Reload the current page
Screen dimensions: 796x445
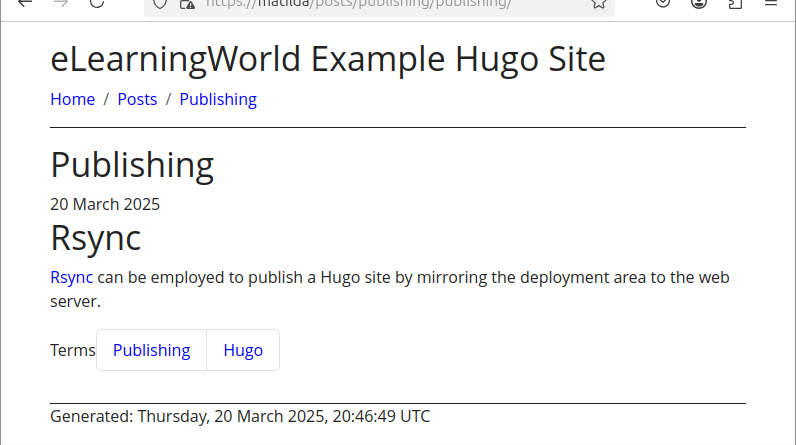click(x=97, y=3)
